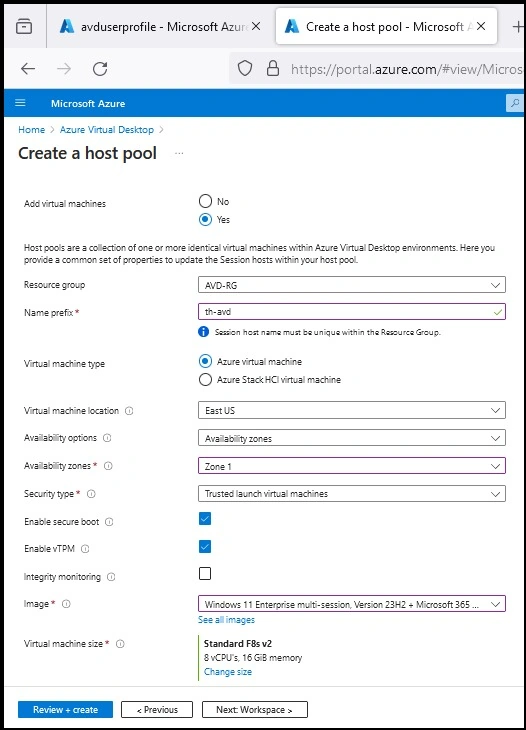Viewport: 526px width, 730px height.
Task: Go back with browser back arrow
Action: coord(28,69)
